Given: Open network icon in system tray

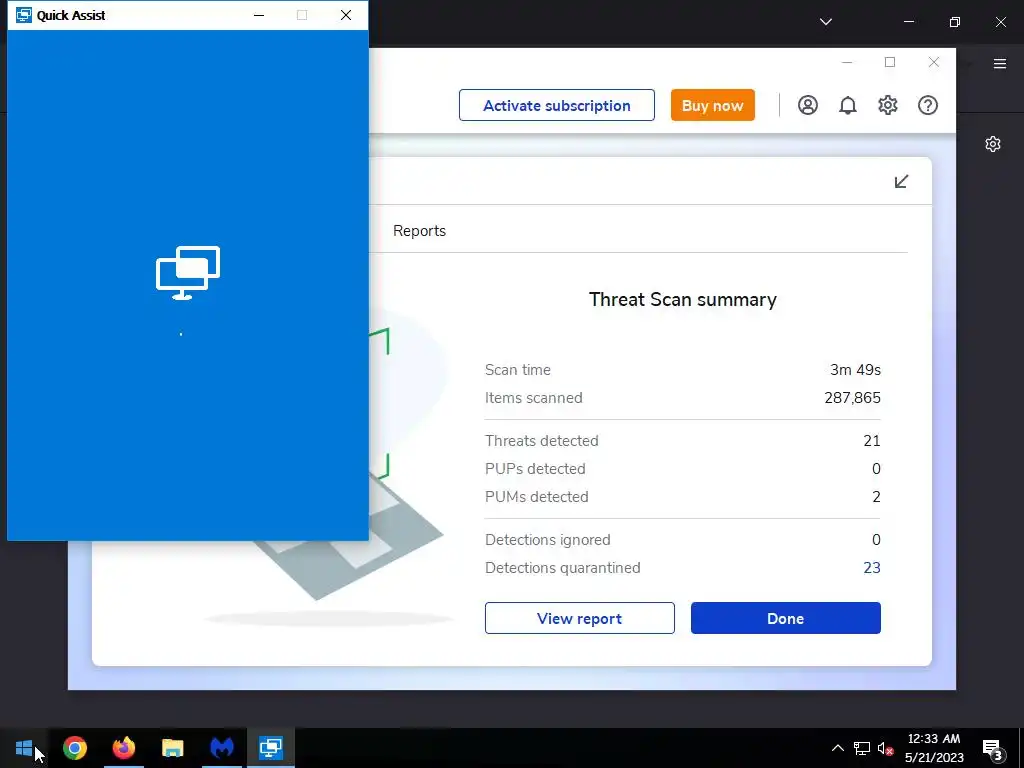Looking at the screenshot, I should [x=861, y=748].
